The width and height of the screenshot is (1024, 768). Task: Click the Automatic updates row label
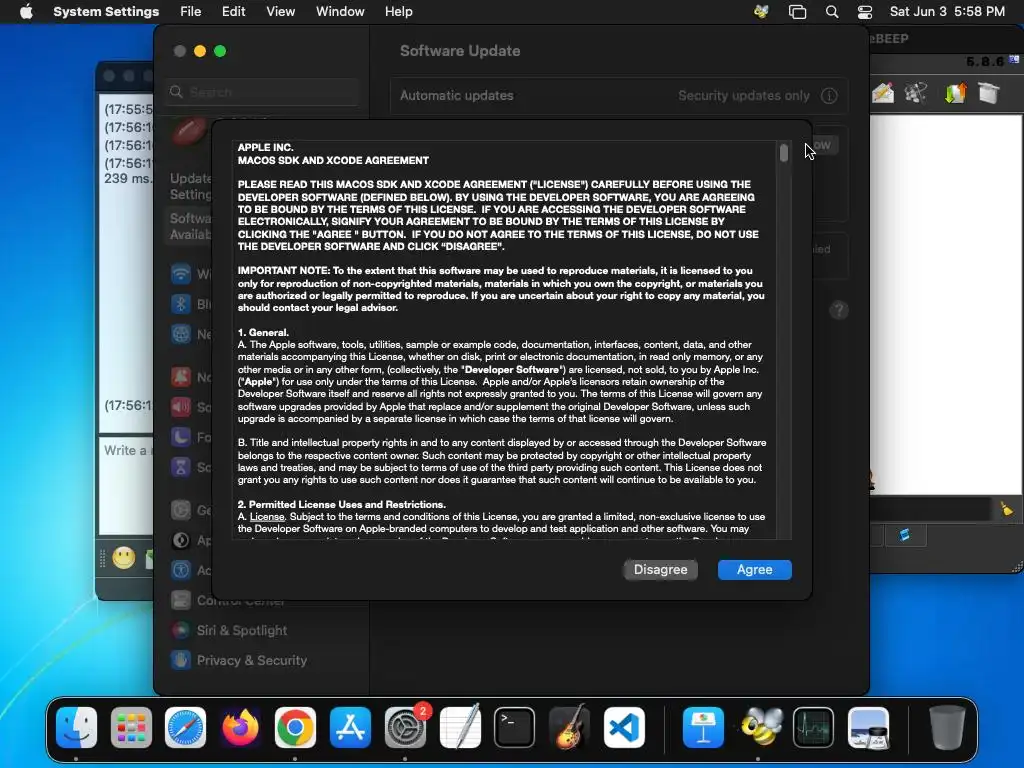tap(456, 95)
